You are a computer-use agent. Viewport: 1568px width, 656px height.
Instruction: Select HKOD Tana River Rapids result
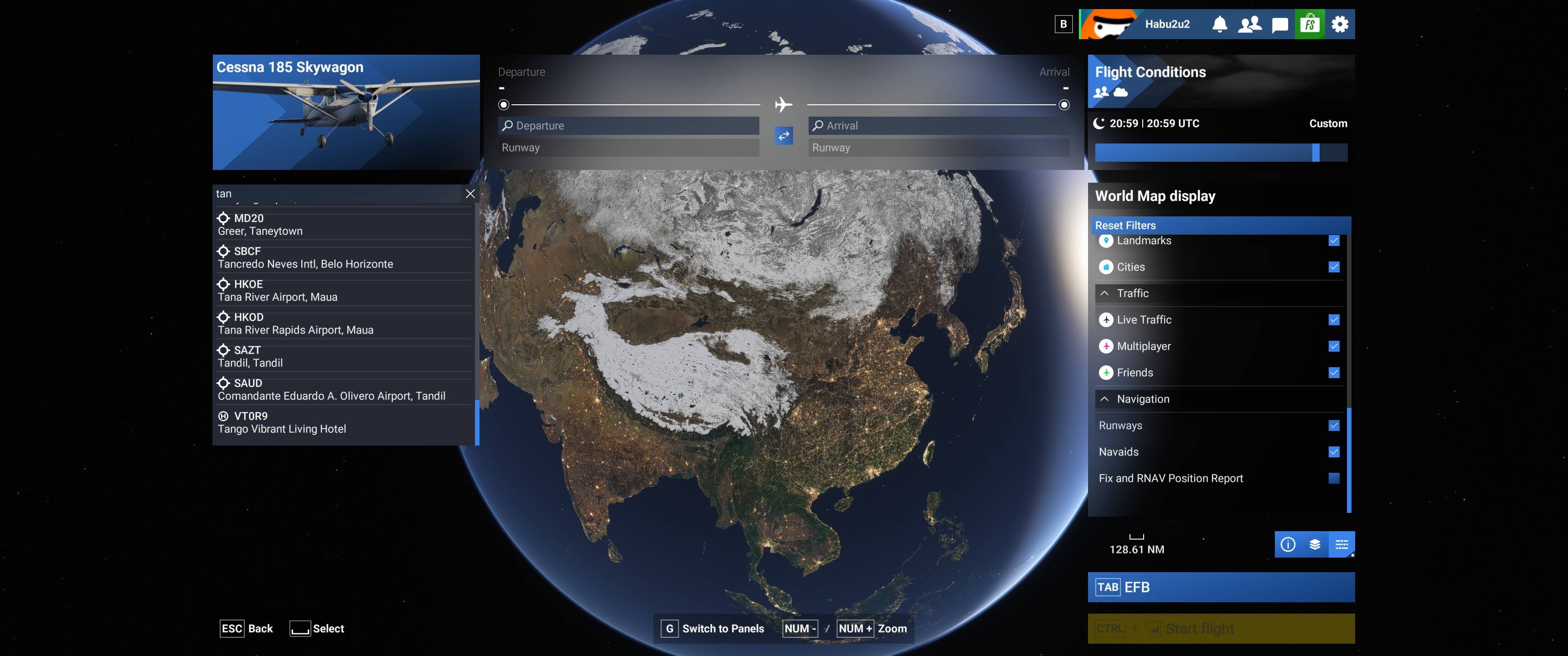point(344,323)
